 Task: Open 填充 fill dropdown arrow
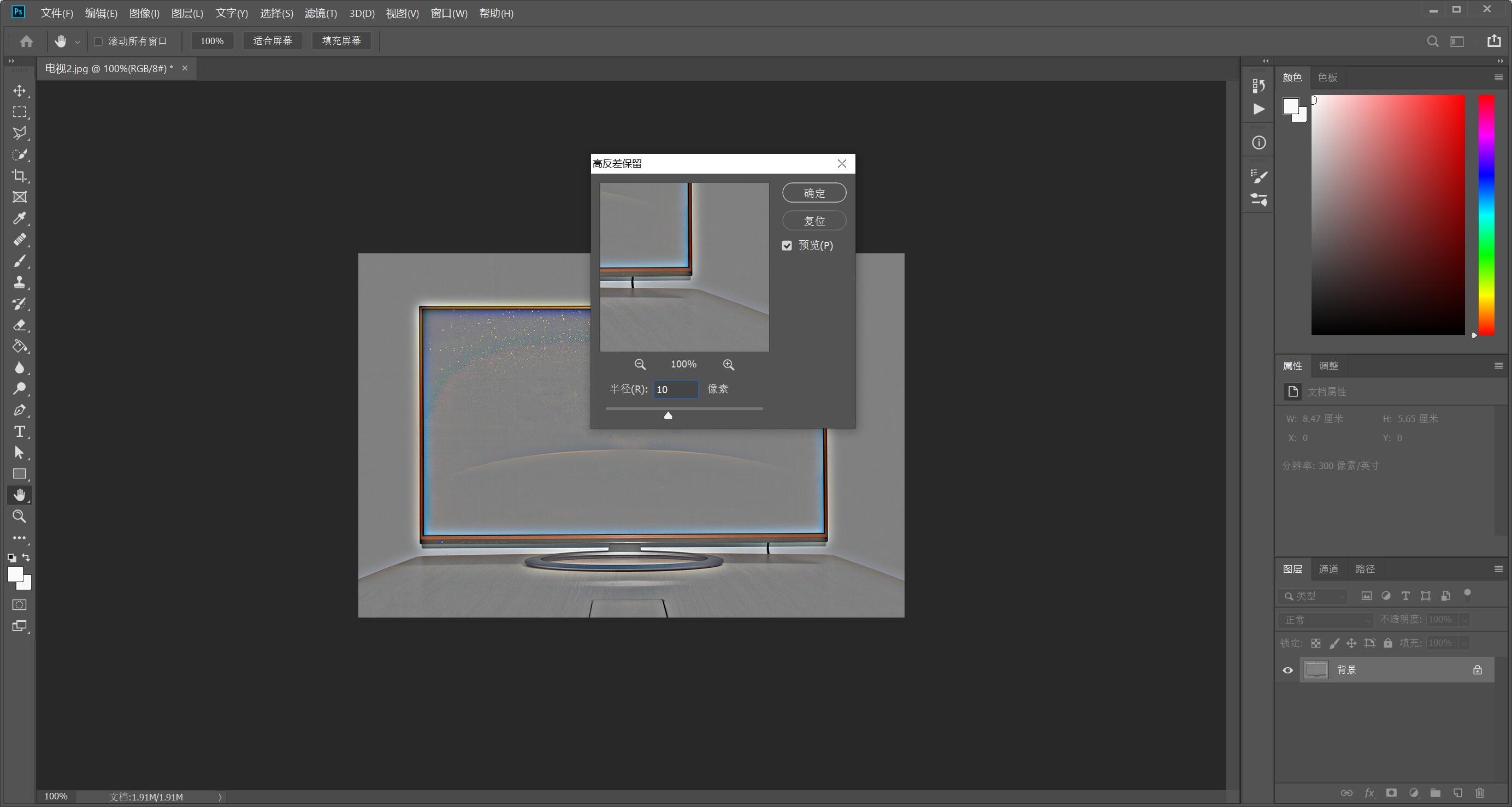coord(1464,643)
